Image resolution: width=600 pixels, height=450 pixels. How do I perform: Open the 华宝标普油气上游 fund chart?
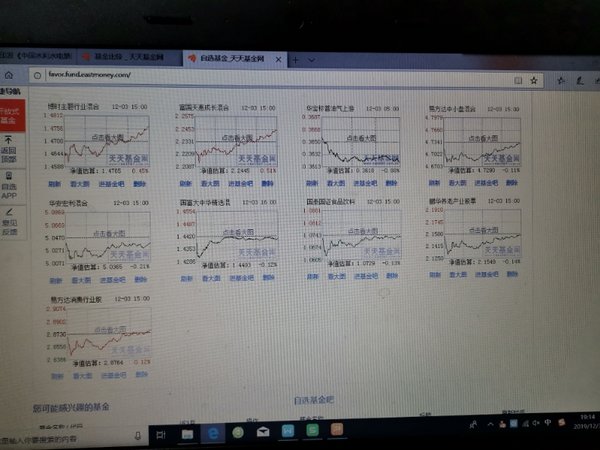click(x=361, y=142)
